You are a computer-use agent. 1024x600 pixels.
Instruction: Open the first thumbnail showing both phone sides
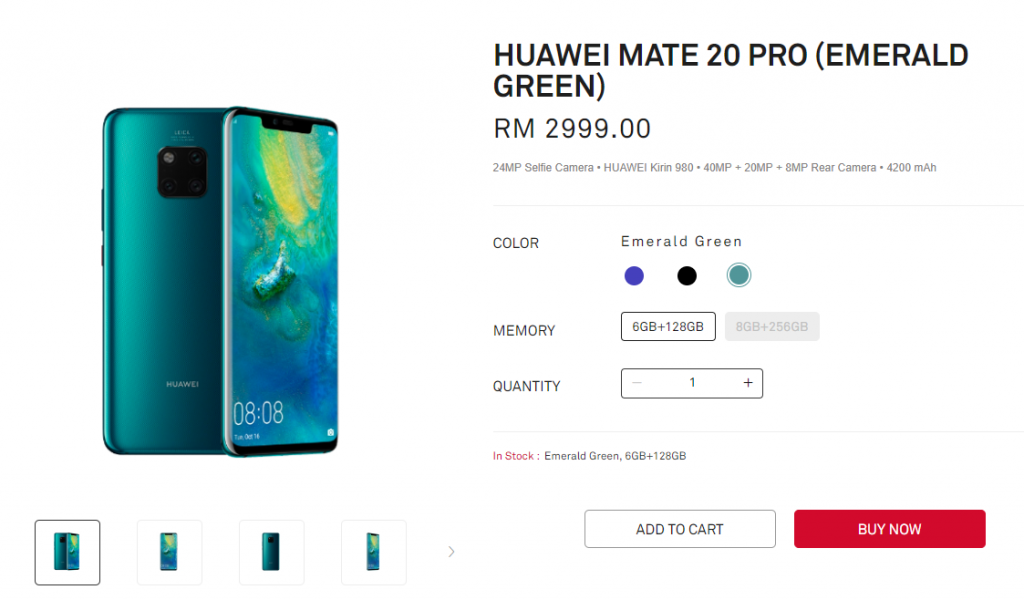(67, 552)
